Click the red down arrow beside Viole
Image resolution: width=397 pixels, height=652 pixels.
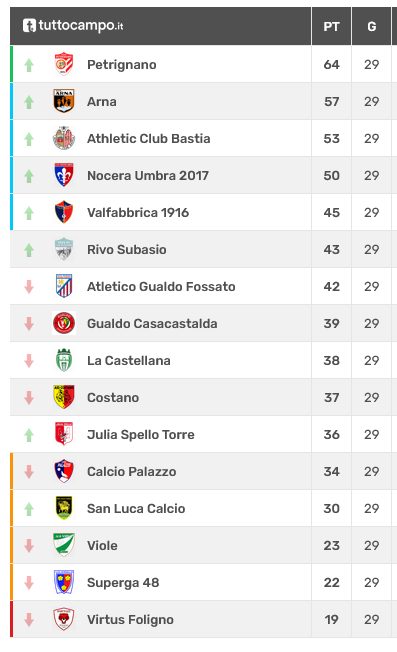pos(29,546)
